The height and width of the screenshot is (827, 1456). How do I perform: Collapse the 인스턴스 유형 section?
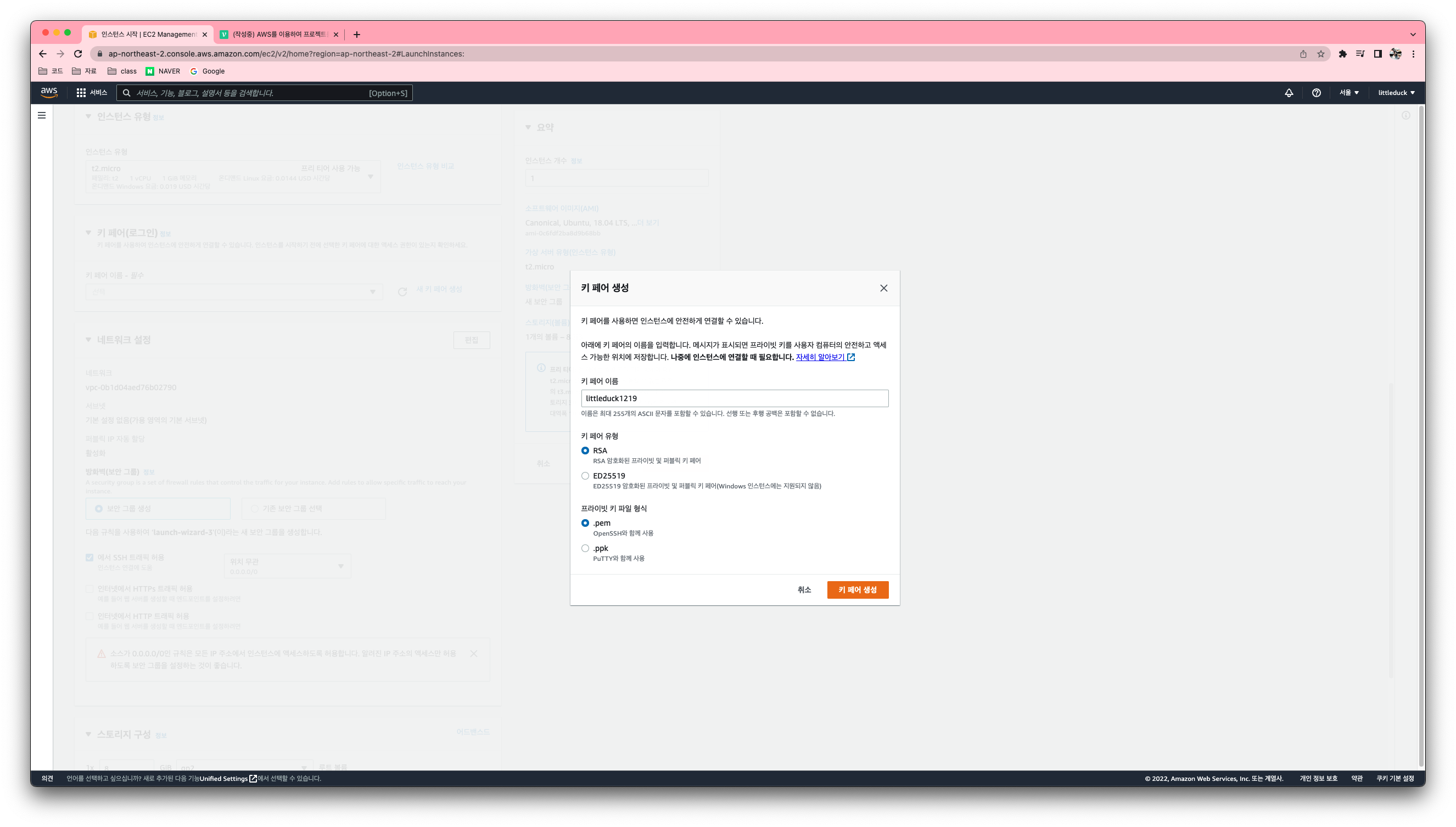point(88,116)
